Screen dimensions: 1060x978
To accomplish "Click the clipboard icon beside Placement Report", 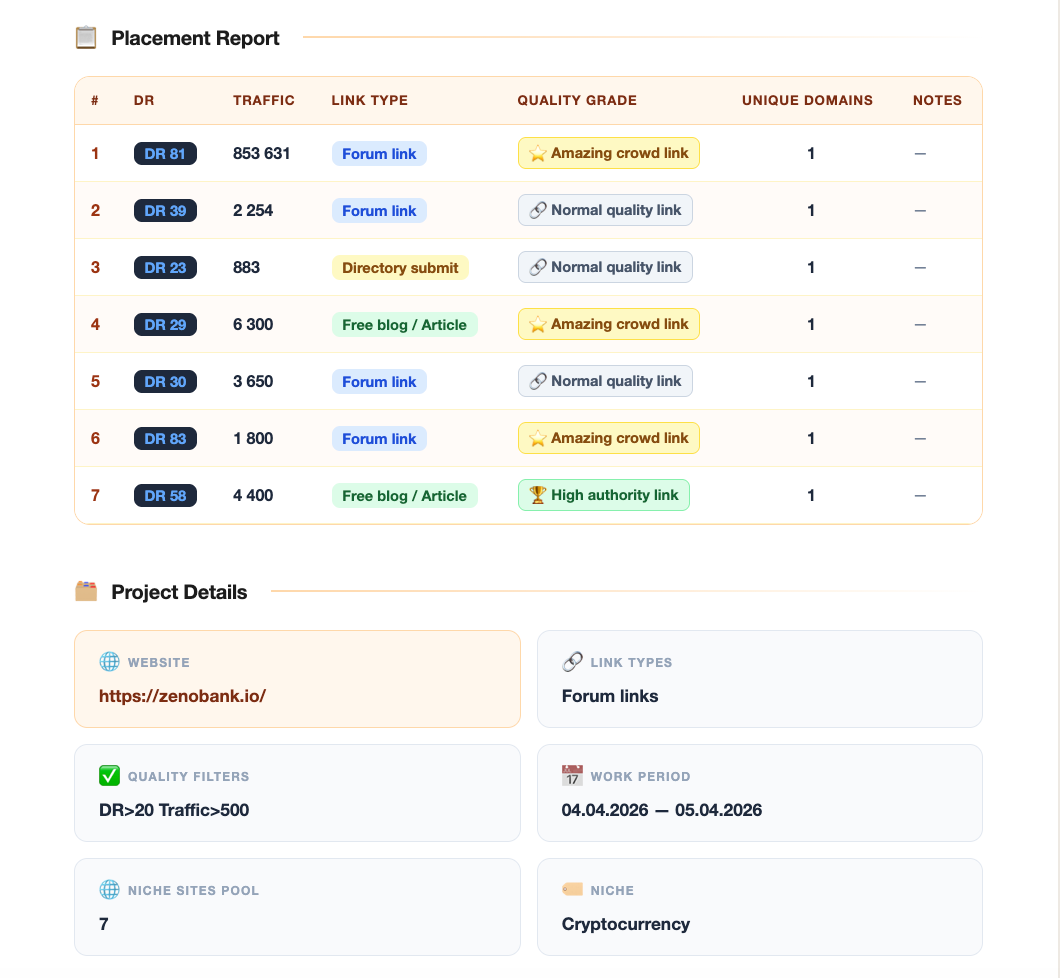I will click(x=86, y=38).
